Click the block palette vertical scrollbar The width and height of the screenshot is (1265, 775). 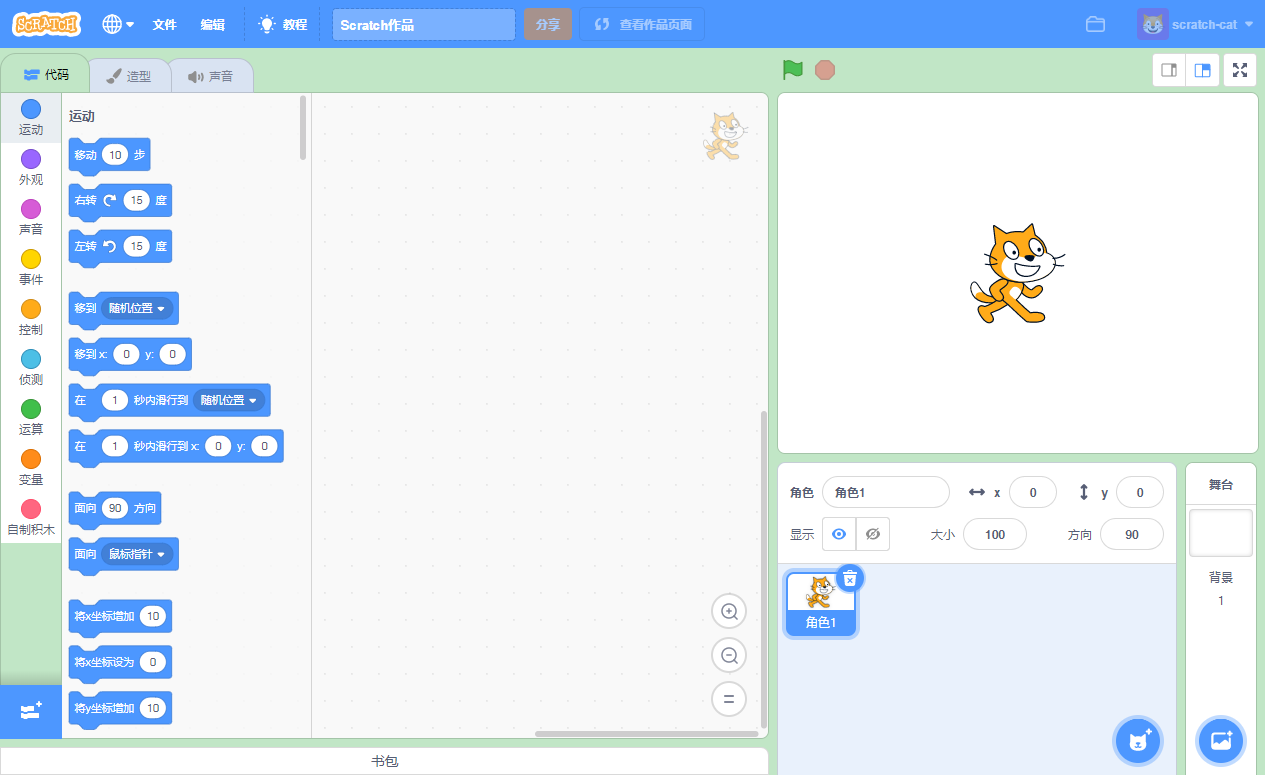coord(303,127)
